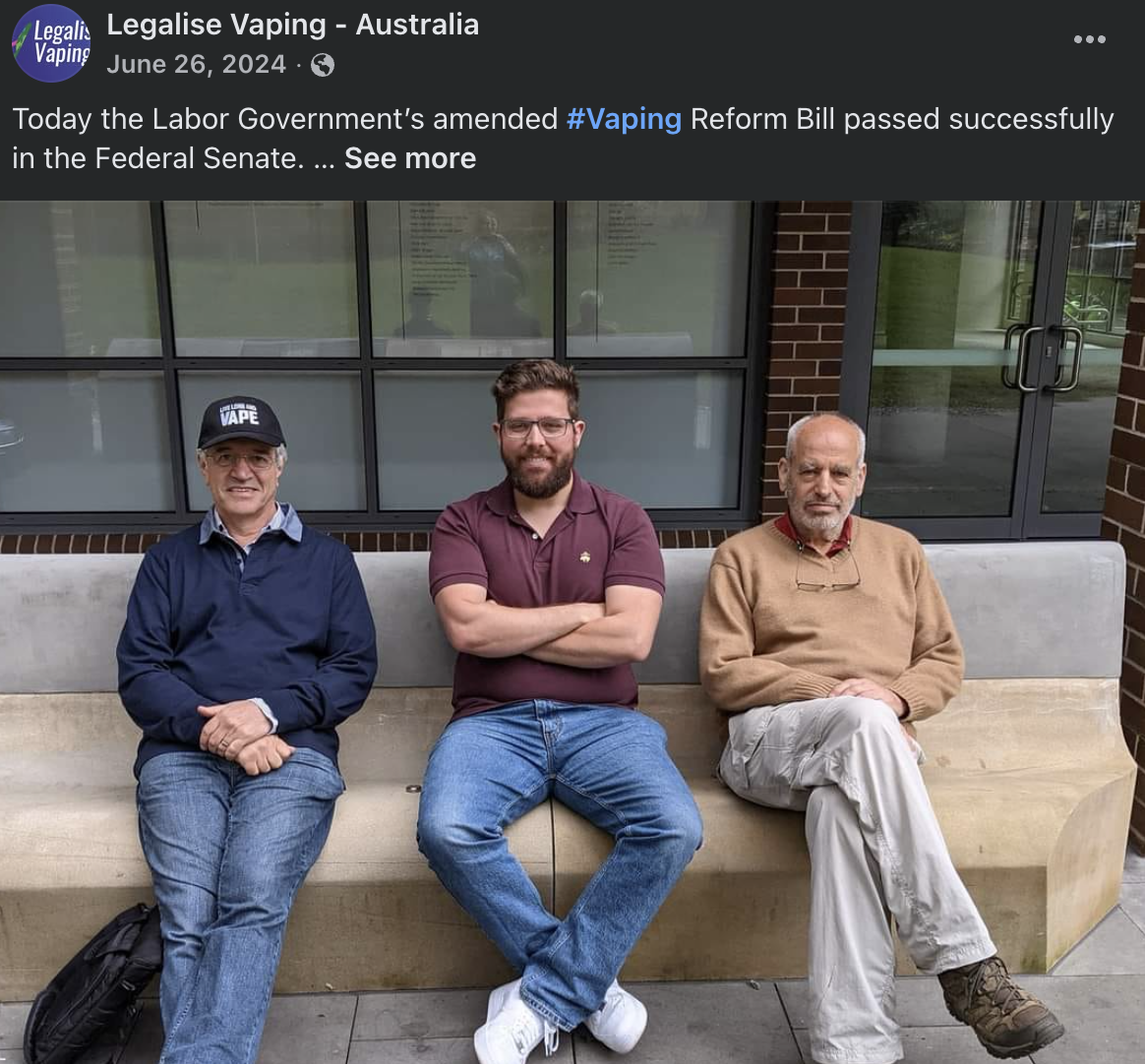The image size is (1145, 1064).
Task: Expand the post with See more
Action: [x=410, y=158]
